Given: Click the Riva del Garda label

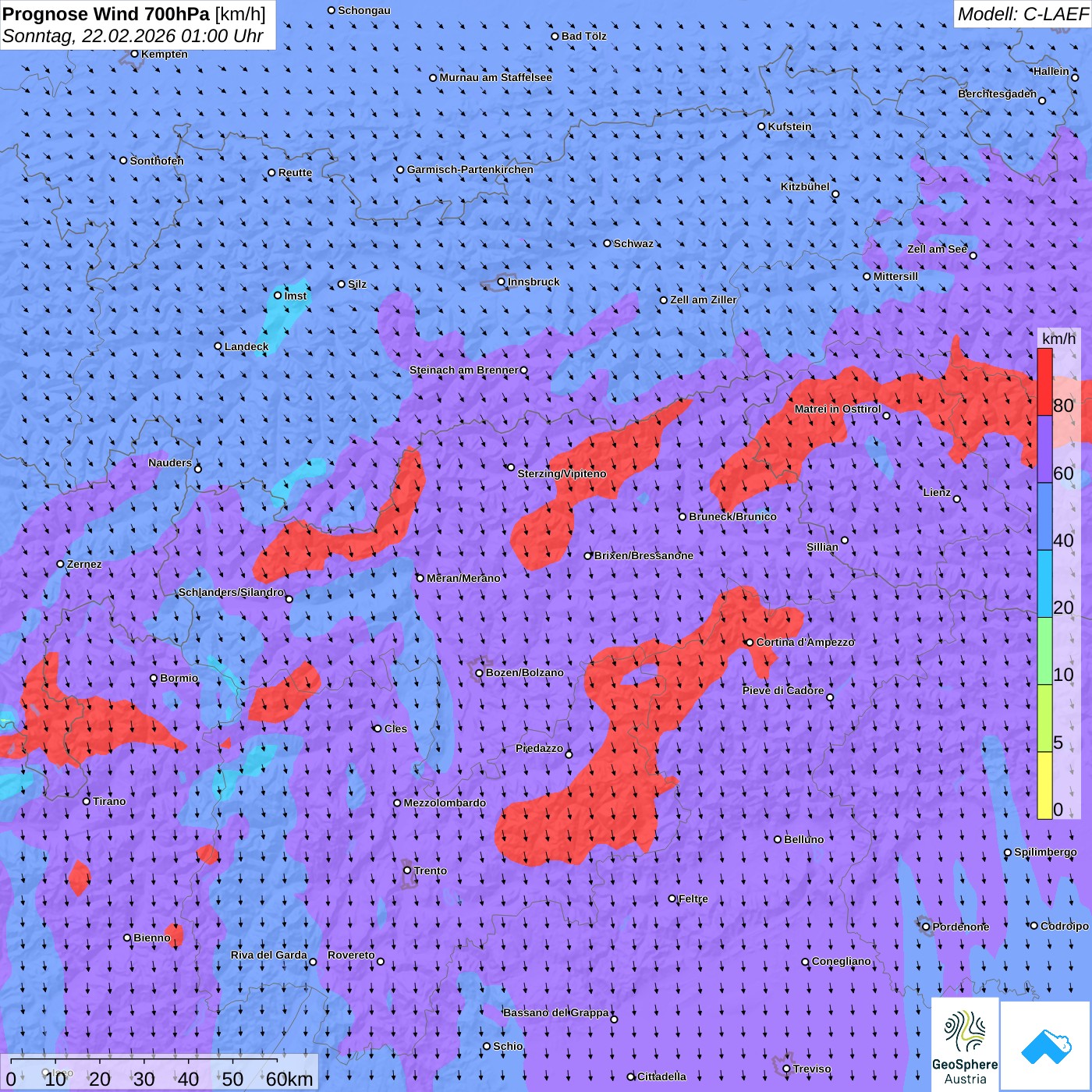Looking at the screenshot, I should click(x=269, y=955).
